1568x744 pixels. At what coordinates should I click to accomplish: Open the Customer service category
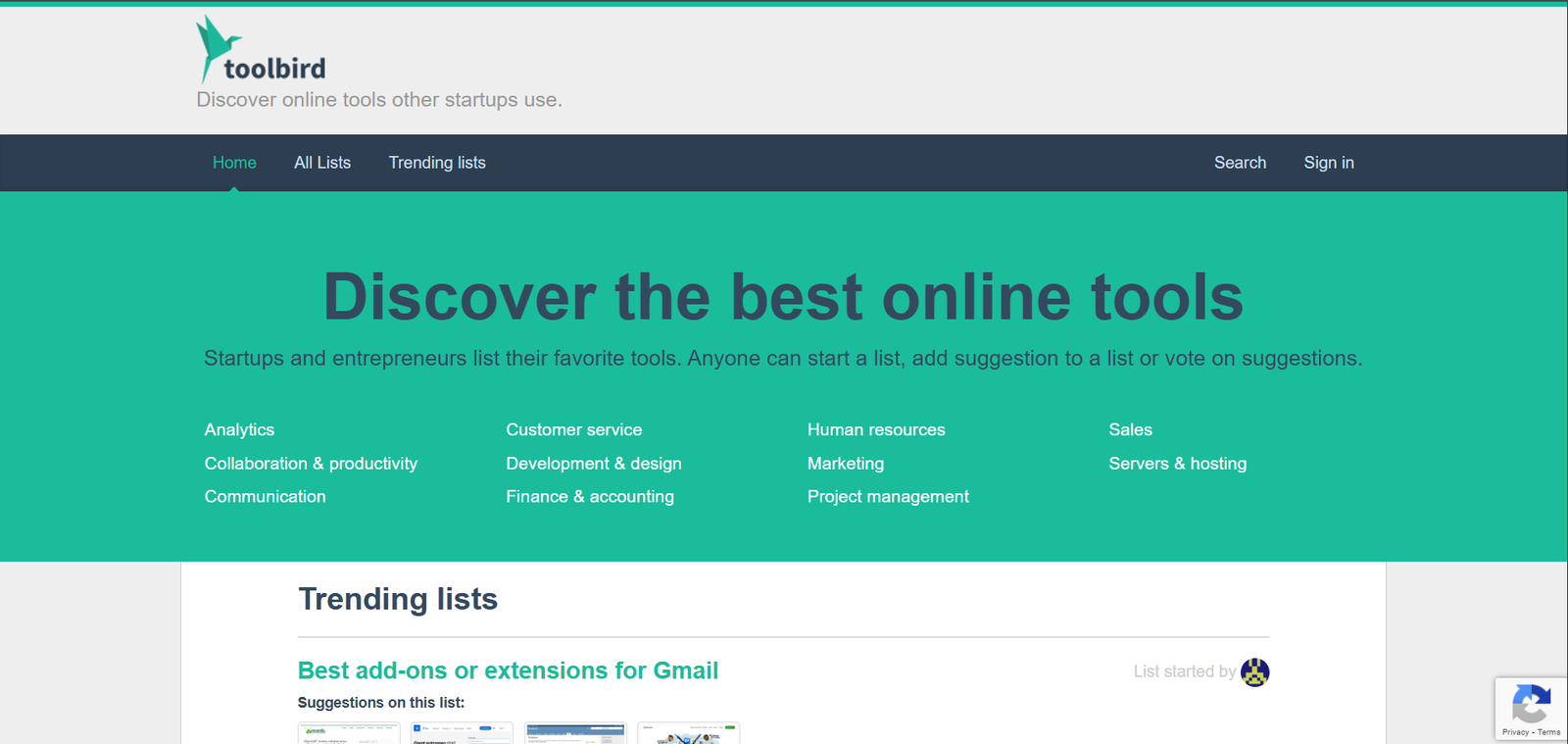tap(573, 429)
